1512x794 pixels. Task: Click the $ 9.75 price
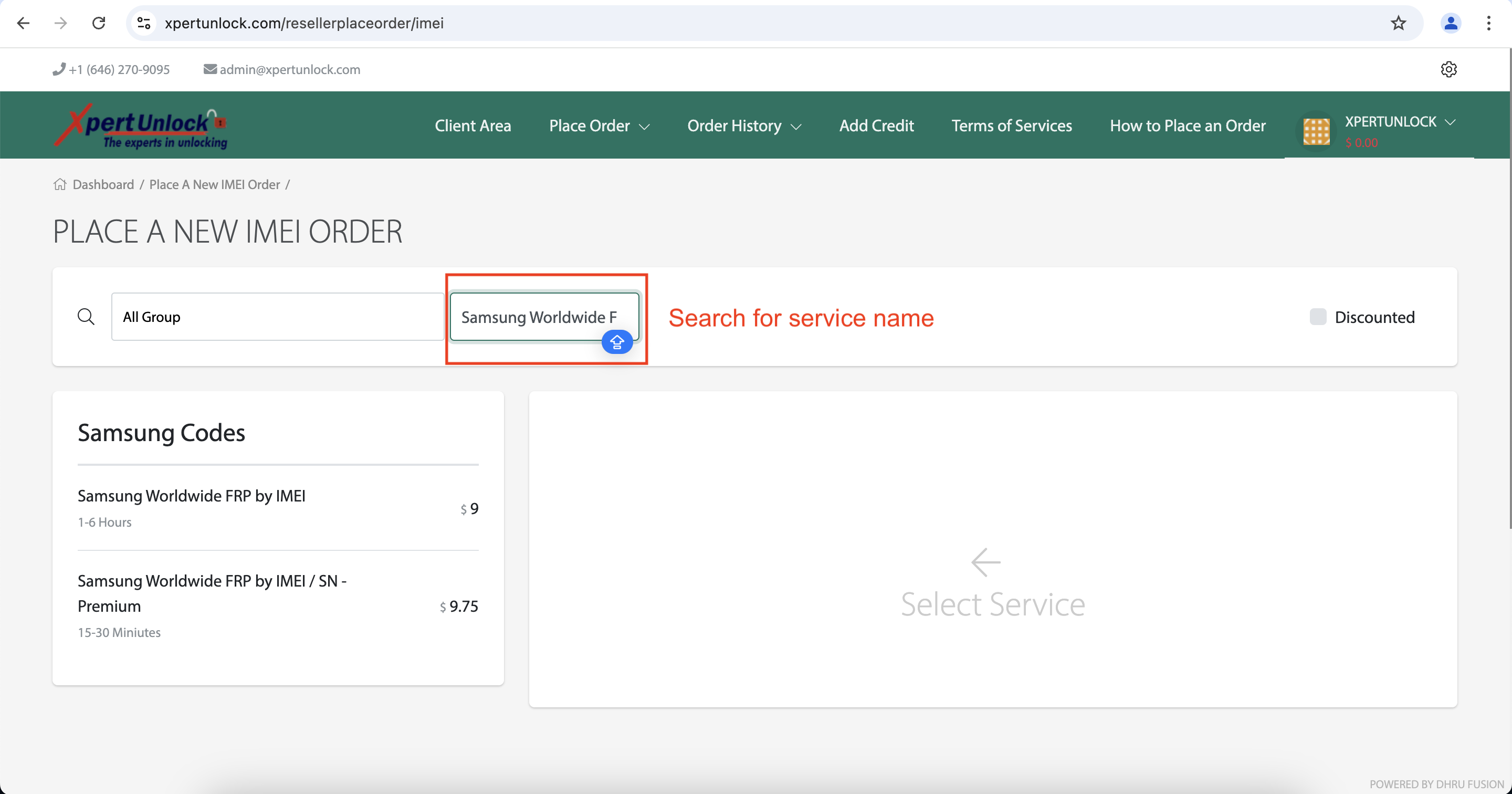click(458, 606)
